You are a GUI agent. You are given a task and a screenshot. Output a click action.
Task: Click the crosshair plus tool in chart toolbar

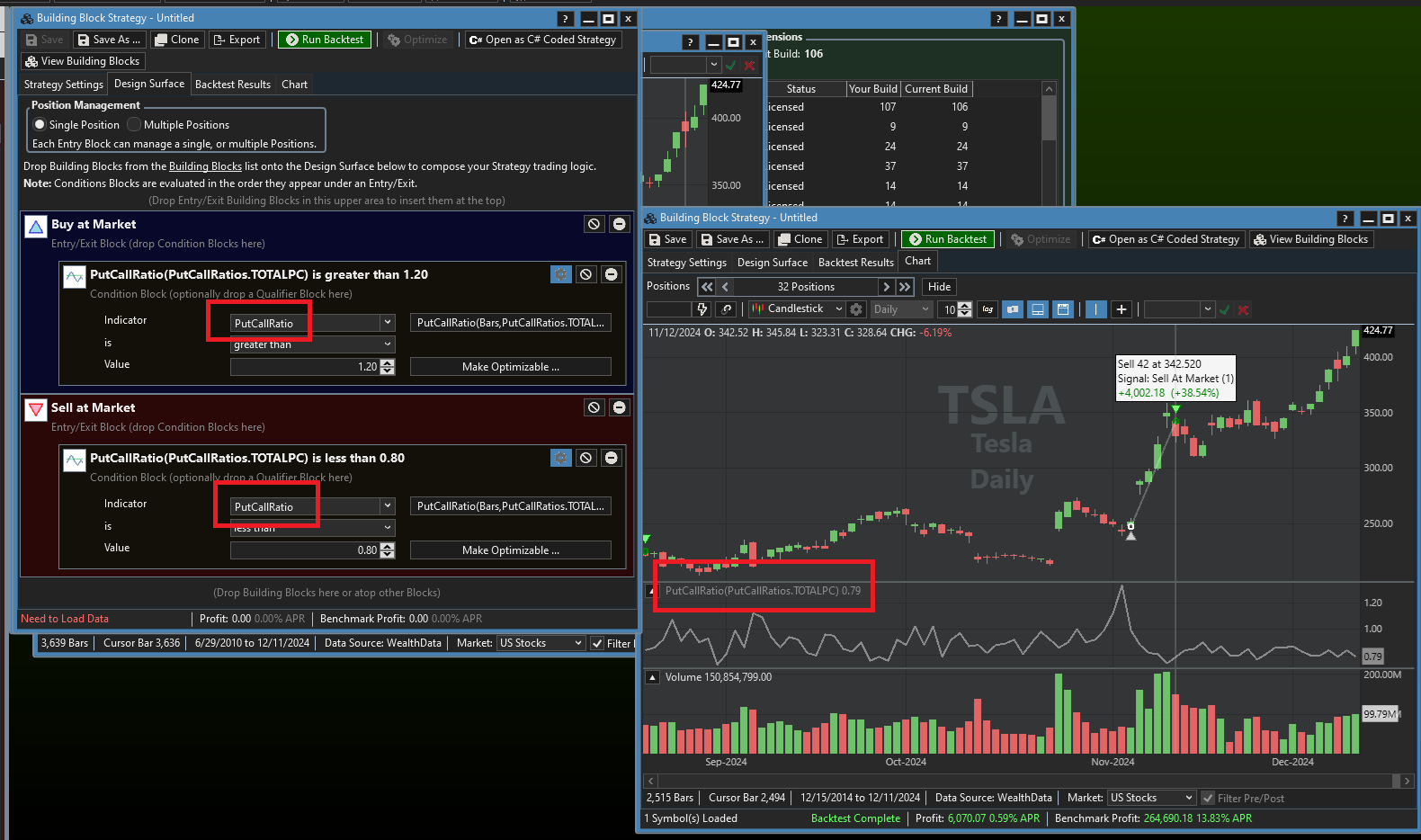click(x=1121, y=309)
